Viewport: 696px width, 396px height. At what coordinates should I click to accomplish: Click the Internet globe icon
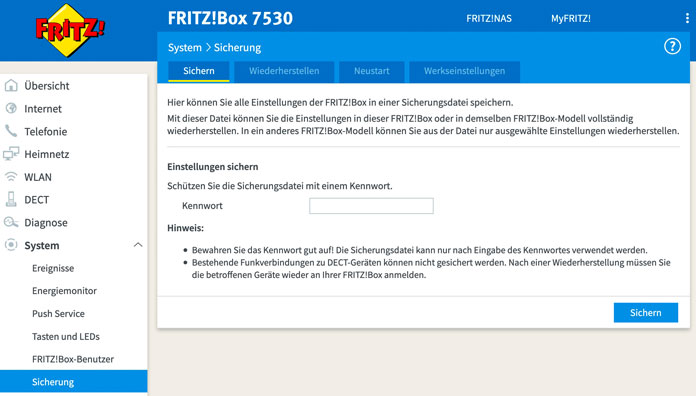click(11, 108)
